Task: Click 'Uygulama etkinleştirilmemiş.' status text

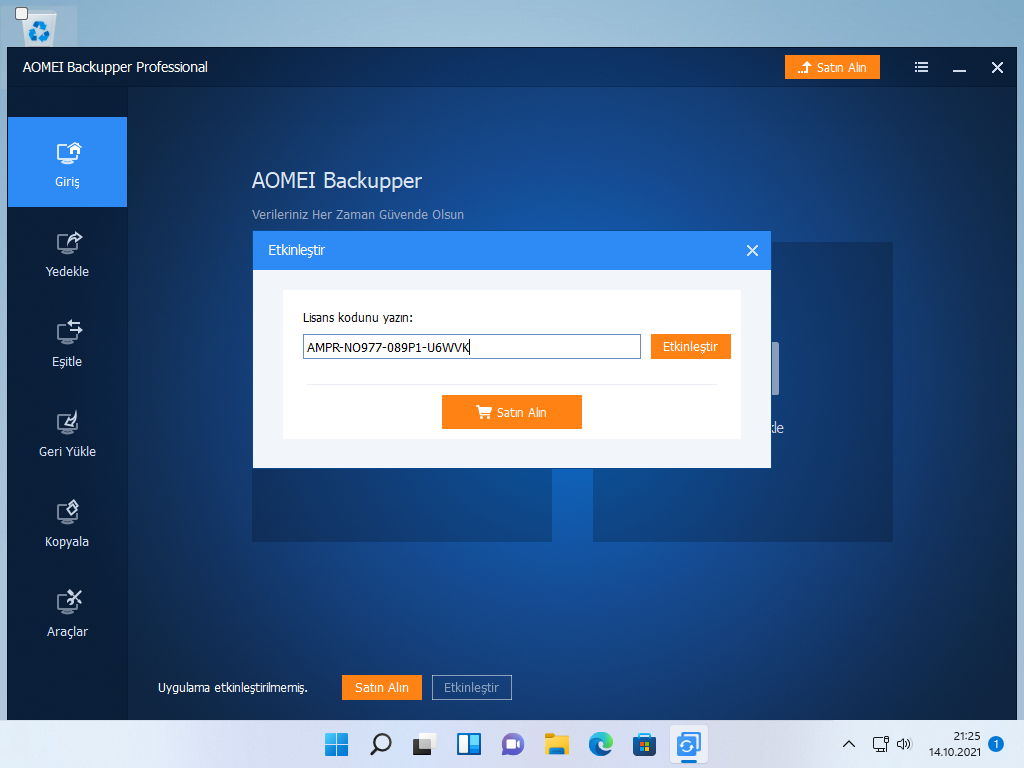Action: [232, 688]
